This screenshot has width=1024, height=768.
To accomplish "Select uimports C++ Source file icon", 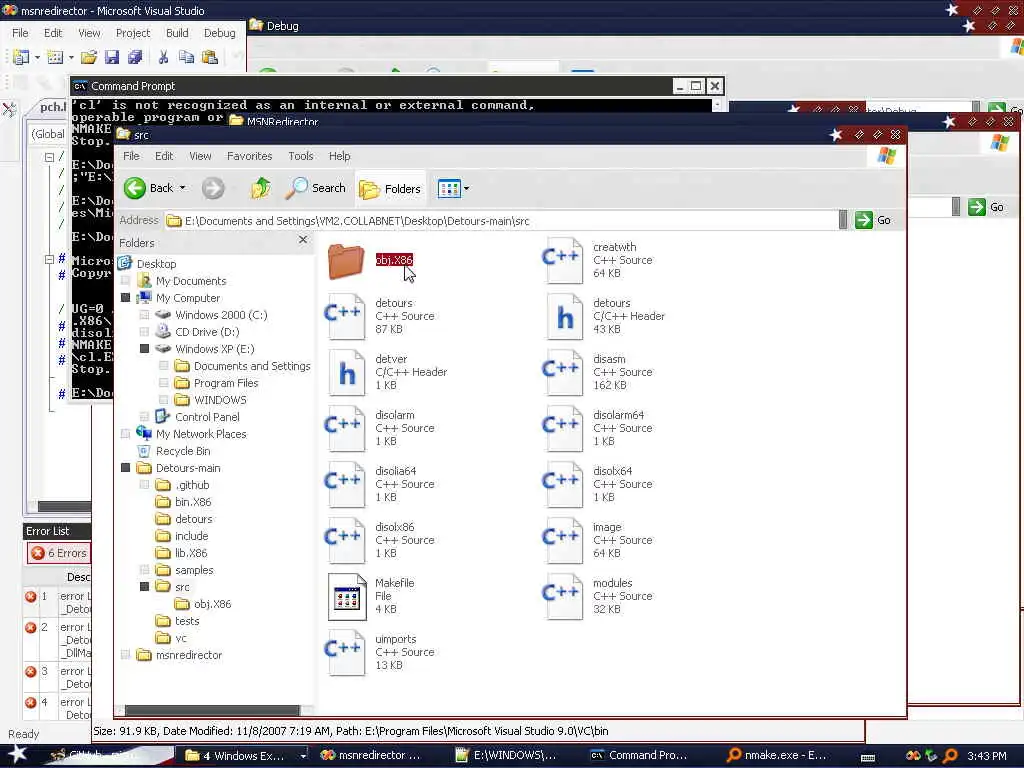I will (344, 653).
